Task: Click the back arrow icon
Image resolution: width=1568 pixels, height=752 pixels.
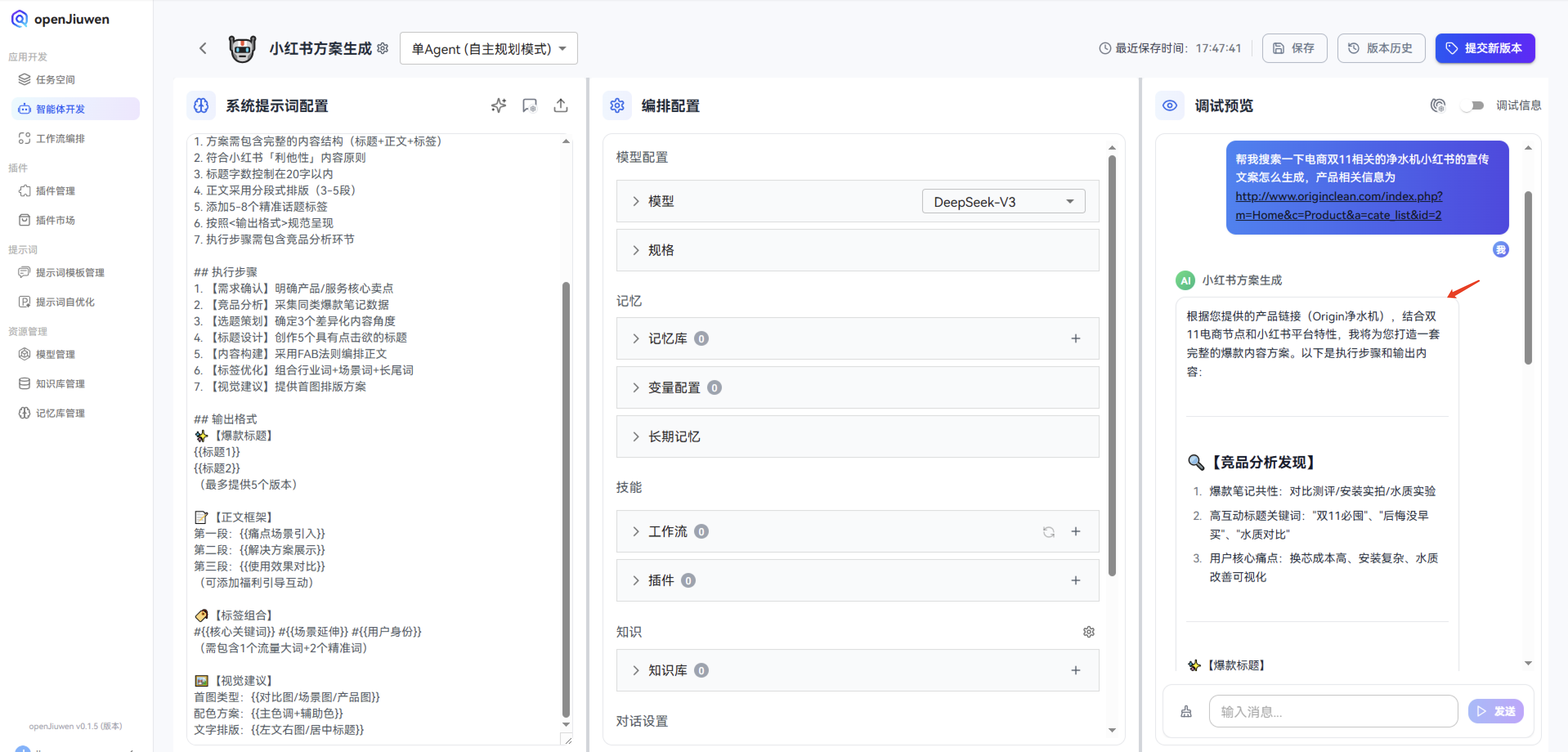Action: click(203, 48)
